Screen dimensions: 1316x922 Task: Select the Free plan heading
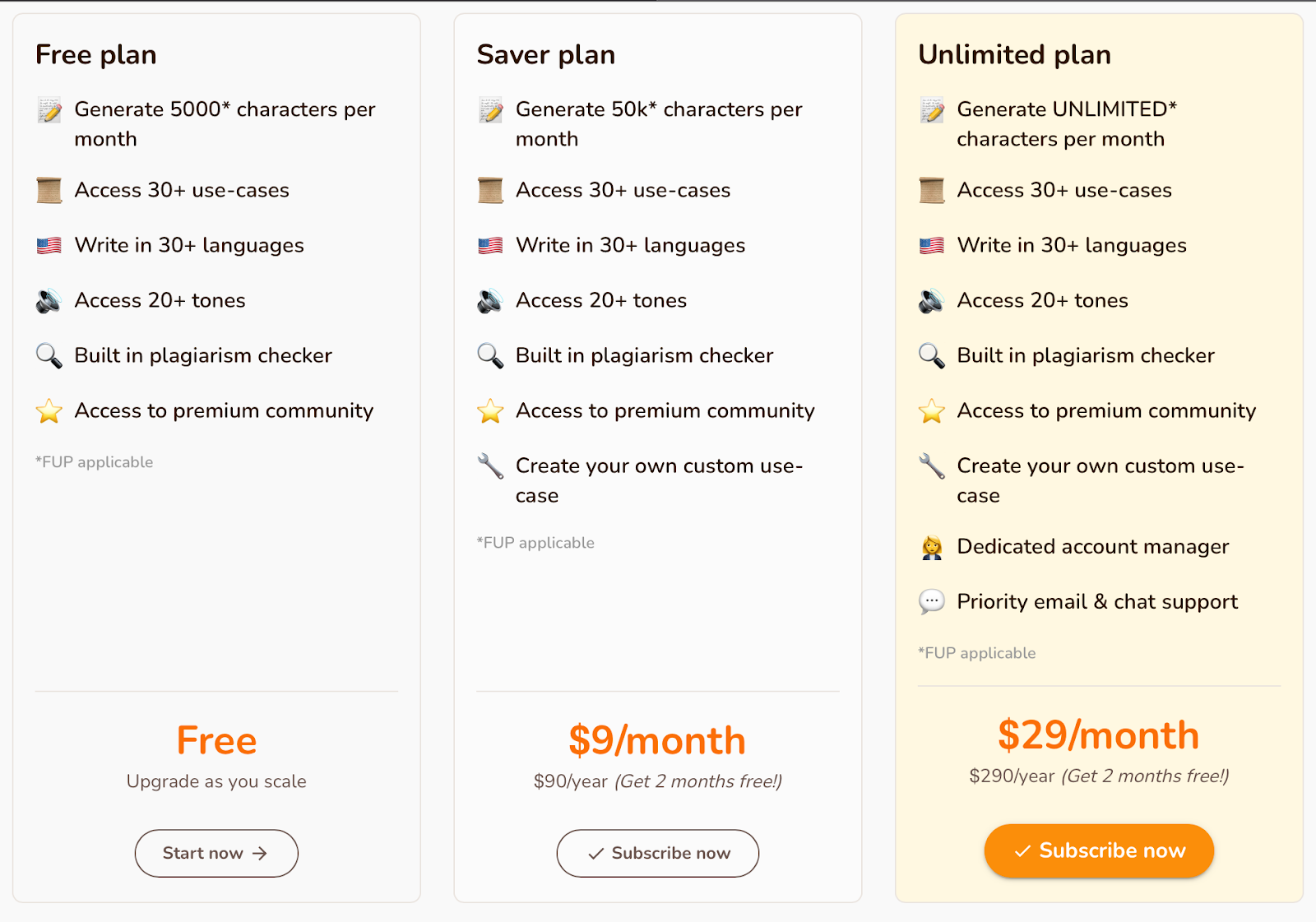96,54
